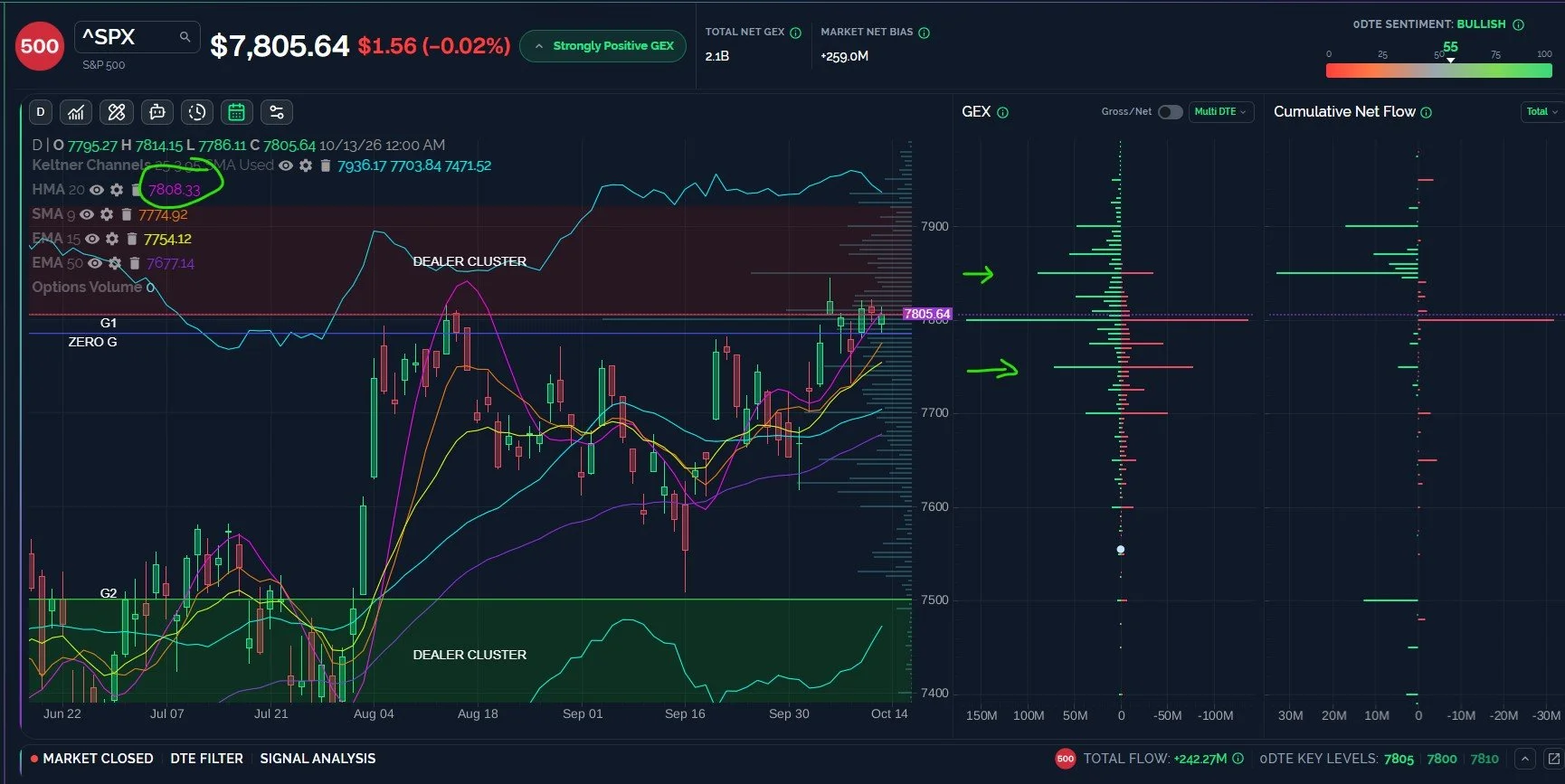Open EMA 15 settings gear

pos(112,239)
